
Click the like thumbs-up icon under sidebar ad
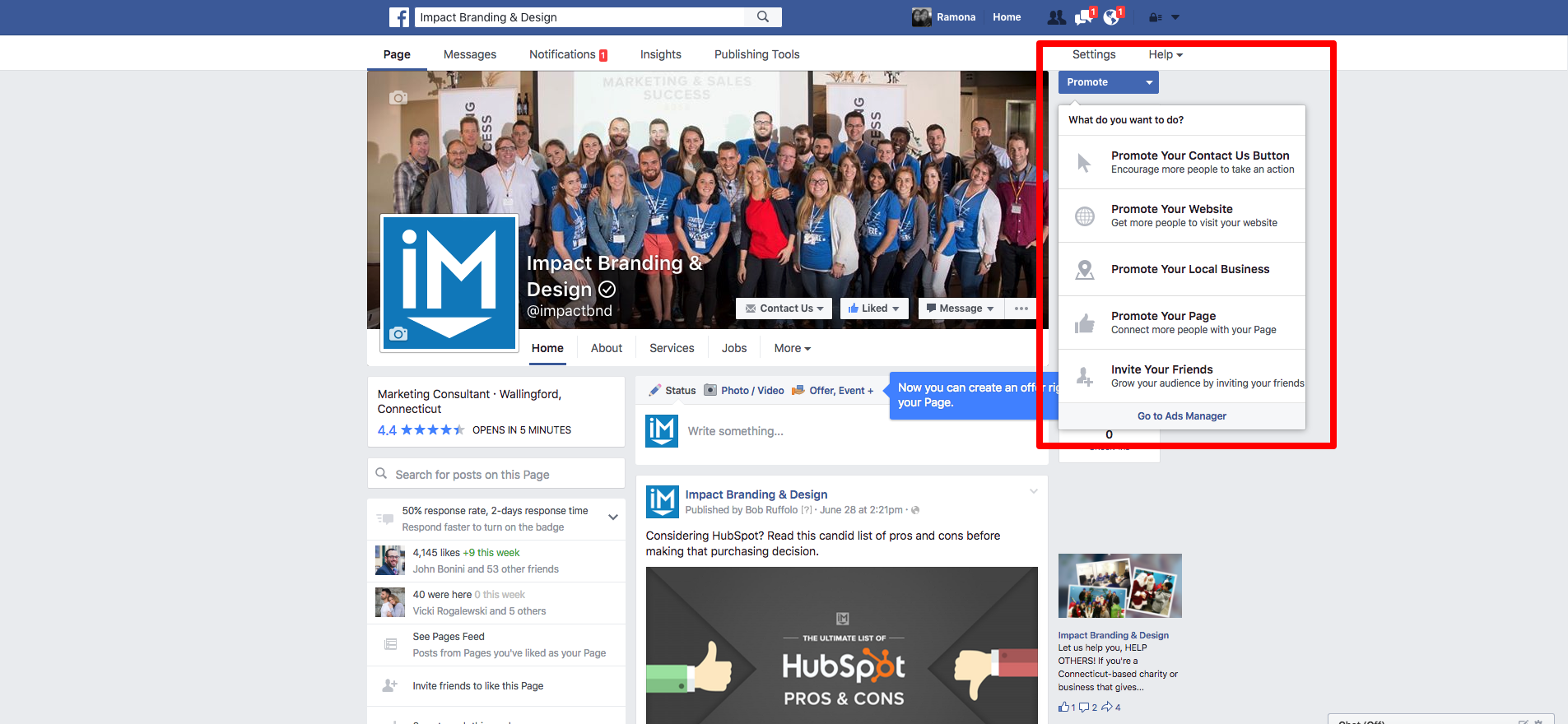click(x=1063, y=707)
